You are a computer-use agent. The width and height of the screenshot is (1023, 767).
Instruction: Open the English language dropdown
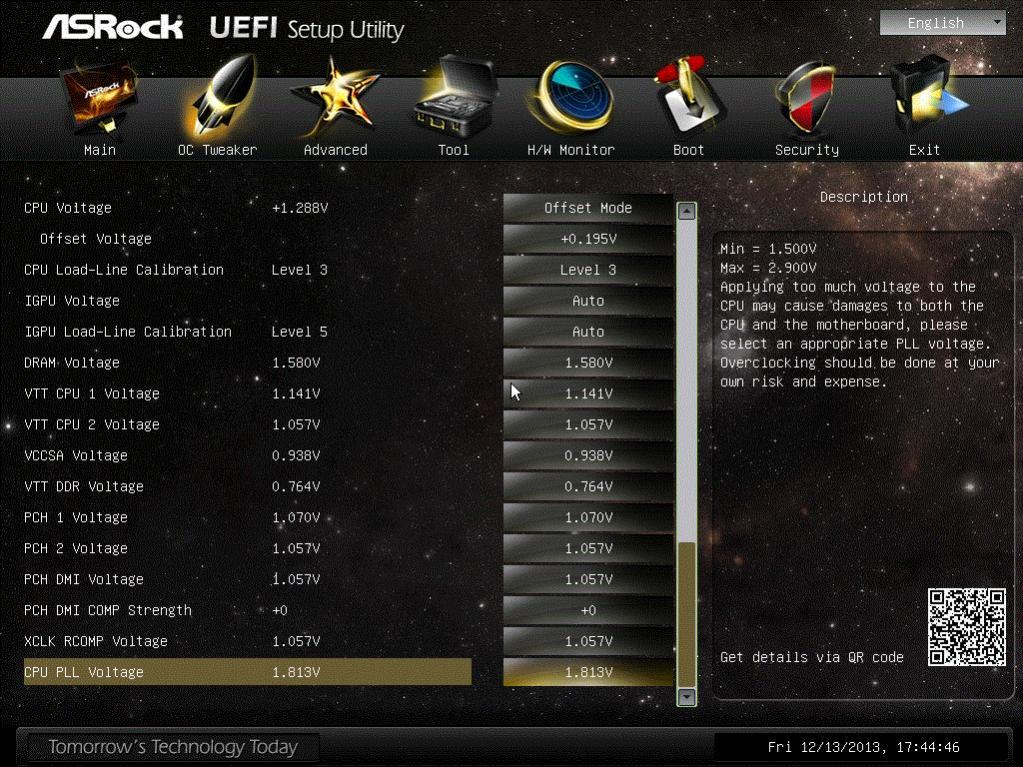(x=943, y=23)
